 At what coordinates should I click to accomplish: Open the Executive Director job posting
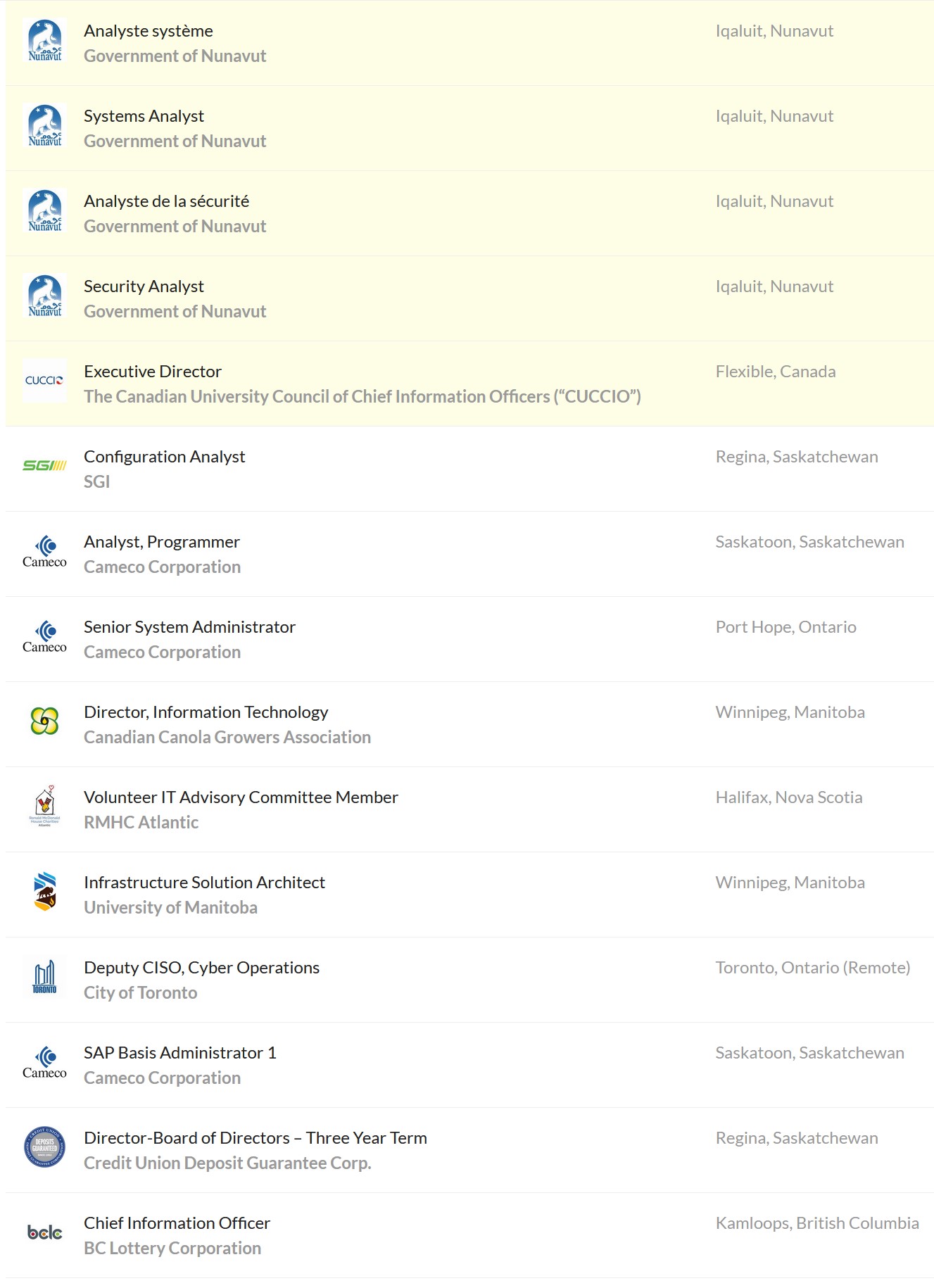[x=153, y=372]
